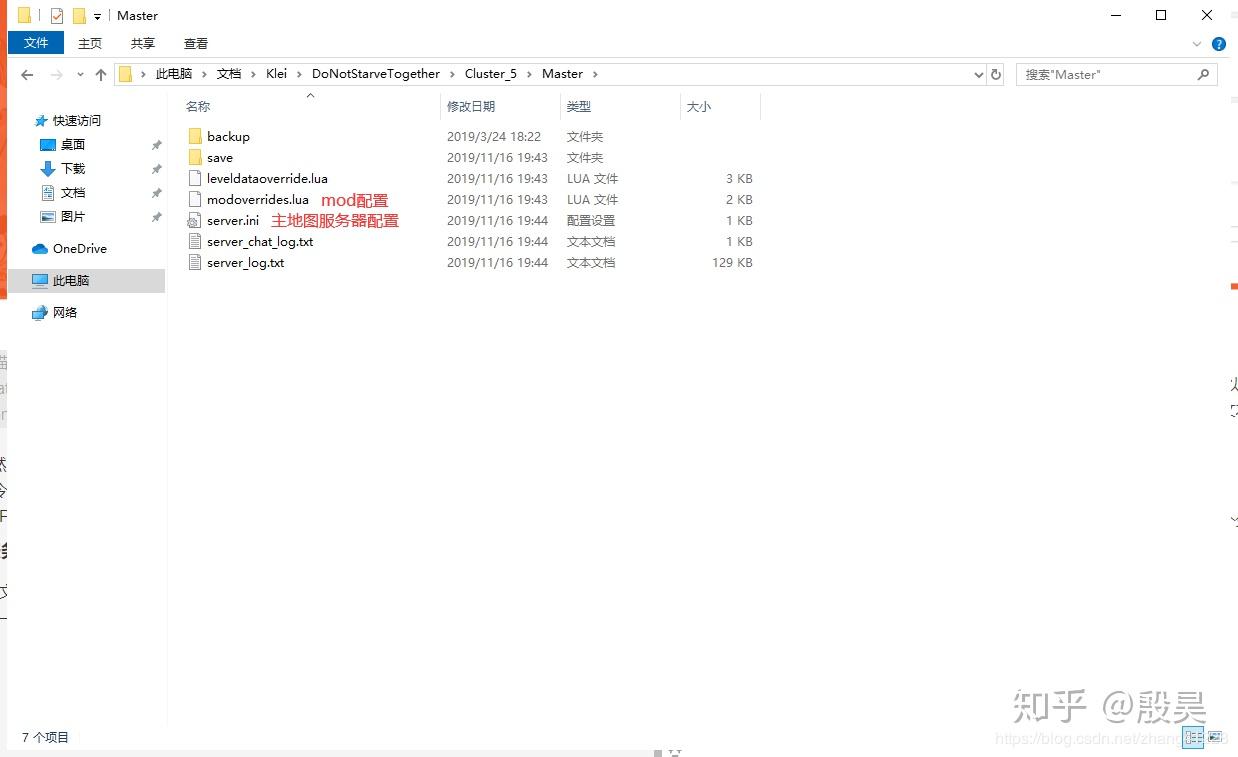Click the Network icon in sidebar
Screen dimensions: 1238x757
[40, 312]
